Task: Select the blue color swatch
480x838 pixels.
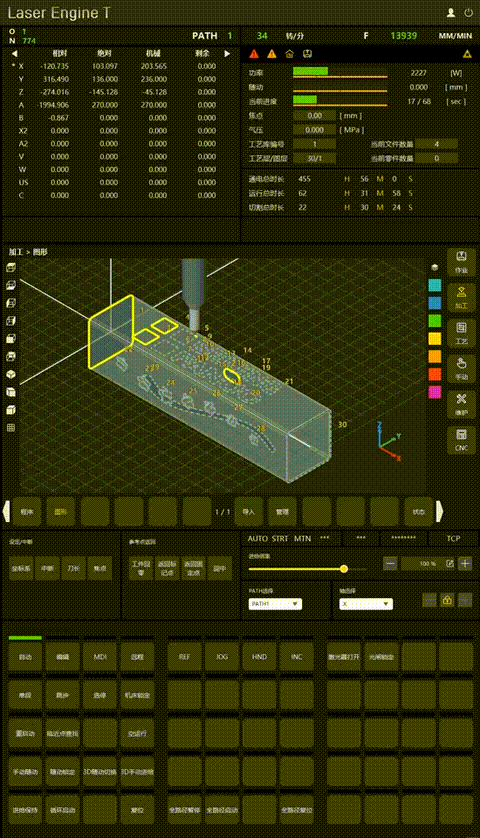Action: pyautogui.click(x=435, y=303)
